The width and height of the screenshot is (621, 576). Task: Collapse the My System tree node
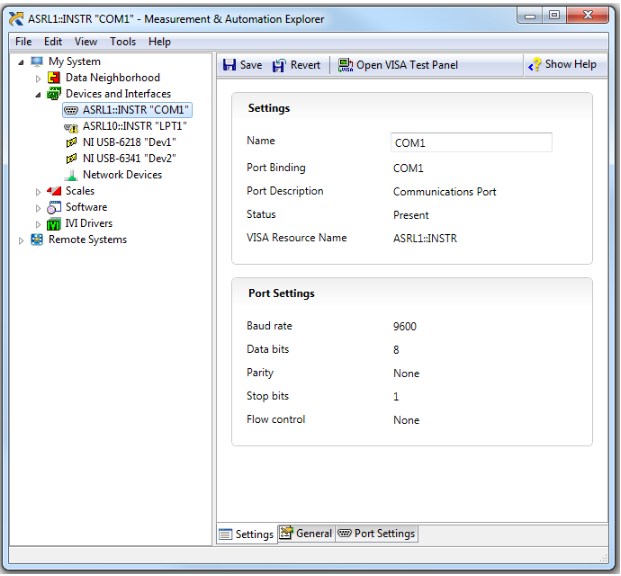click(x=21, y=62)
